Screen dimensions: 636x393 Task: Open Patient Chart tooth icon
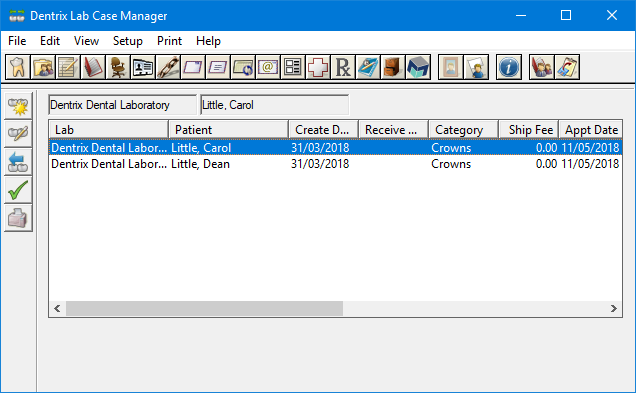(x=17, y=67)
